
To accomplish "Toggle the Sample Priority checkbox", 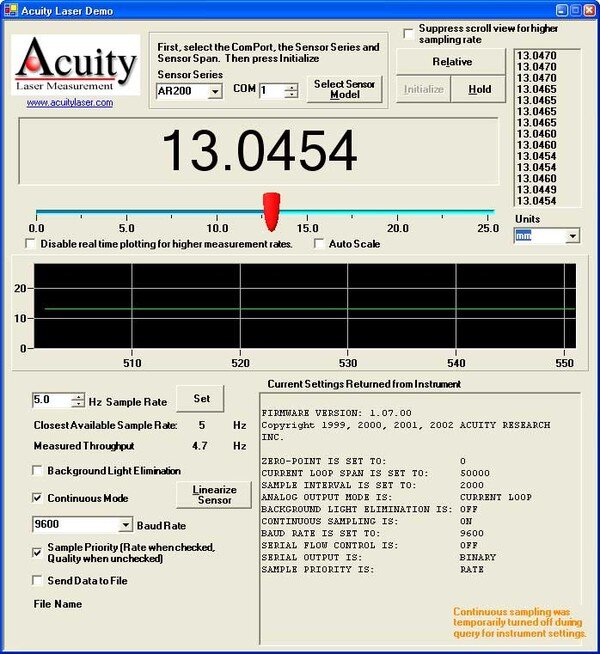I will coord(37,553).
